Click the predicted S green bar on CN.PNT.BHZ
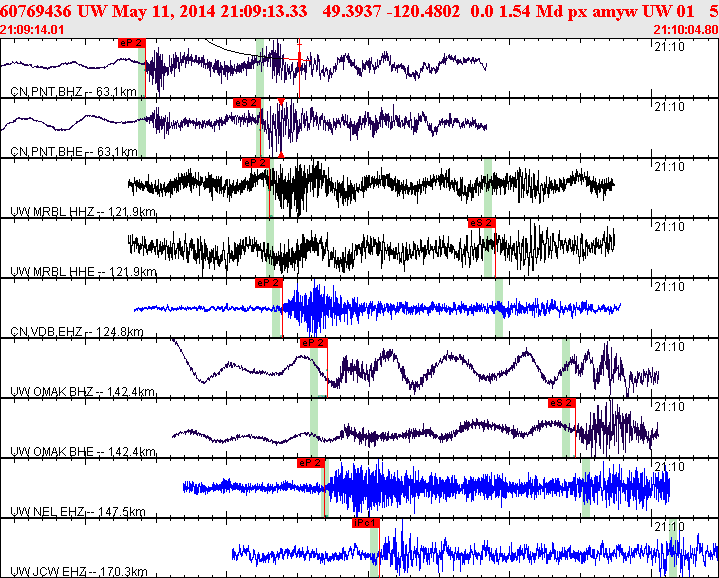Viewport: 719px width, 578px height. click(260, 68)
